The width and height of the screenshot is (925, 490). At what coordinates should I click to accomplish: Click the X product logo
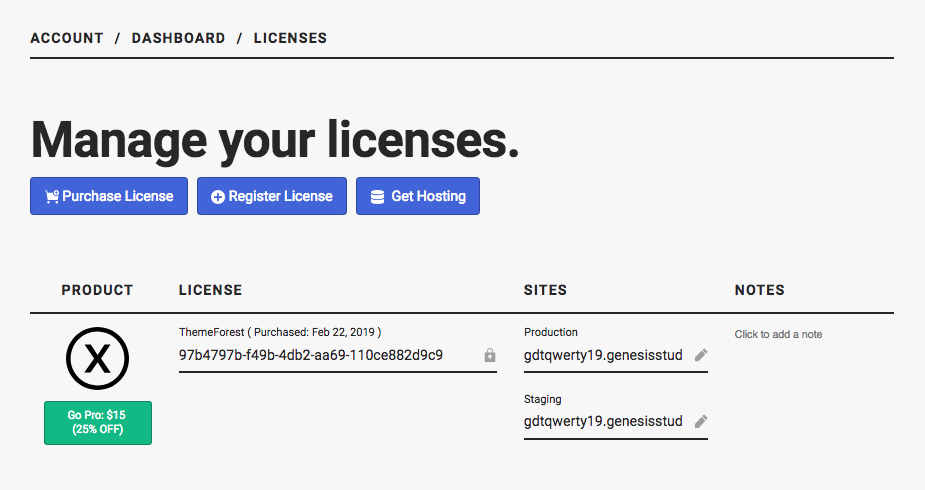click(x=97, y=359)
